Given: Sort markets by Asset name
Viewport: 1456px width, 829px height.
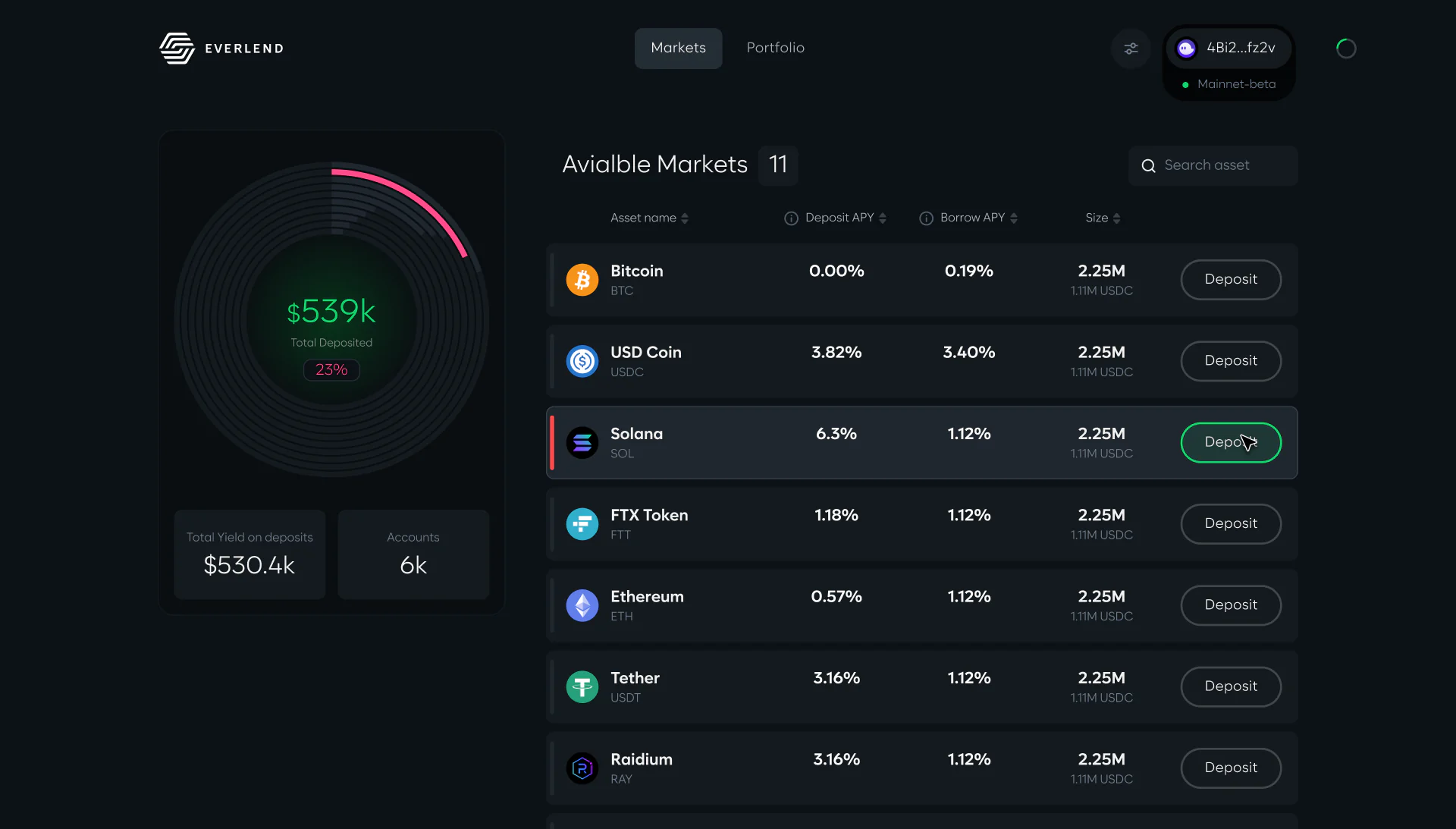Looking at the screenshot, I should 649,218.
